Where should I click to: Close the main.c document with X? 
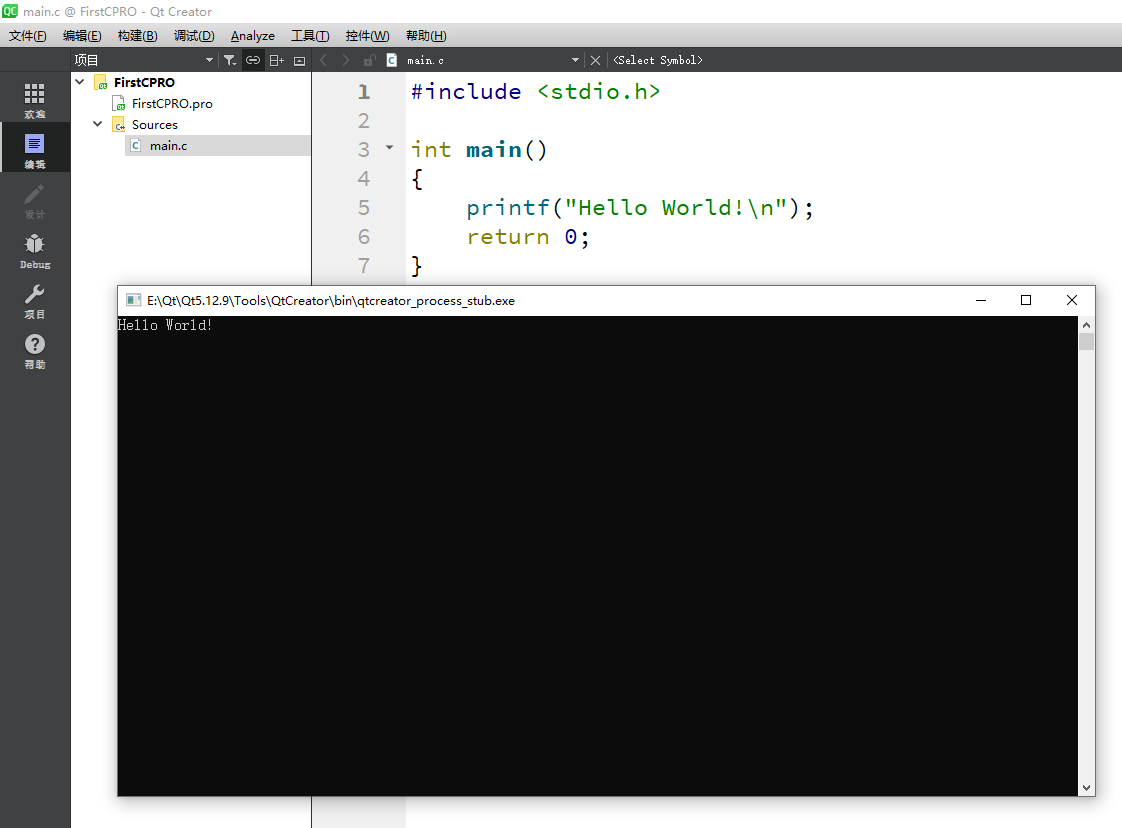tap(595, 60)
